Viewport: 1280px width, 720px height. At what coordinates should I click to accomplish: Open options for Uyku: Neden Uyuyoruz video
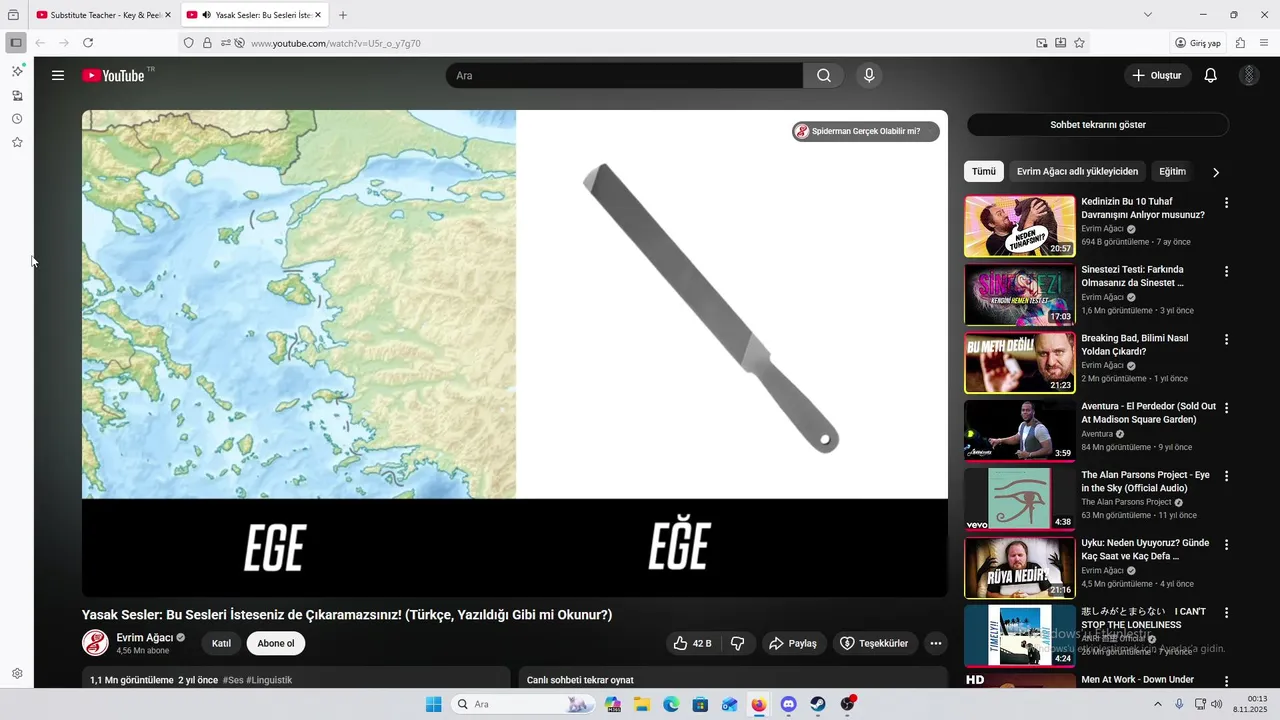click(x=1226, y=545)
